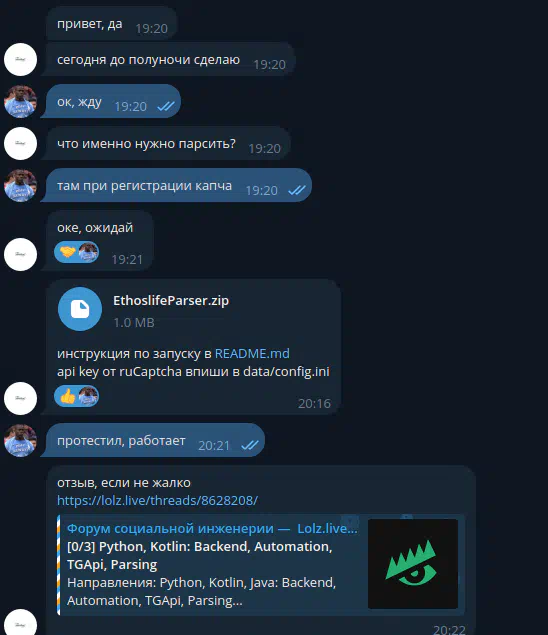
Task: Click the handshake reaction on 'оке, ожидай'
Action: point(68,252)
